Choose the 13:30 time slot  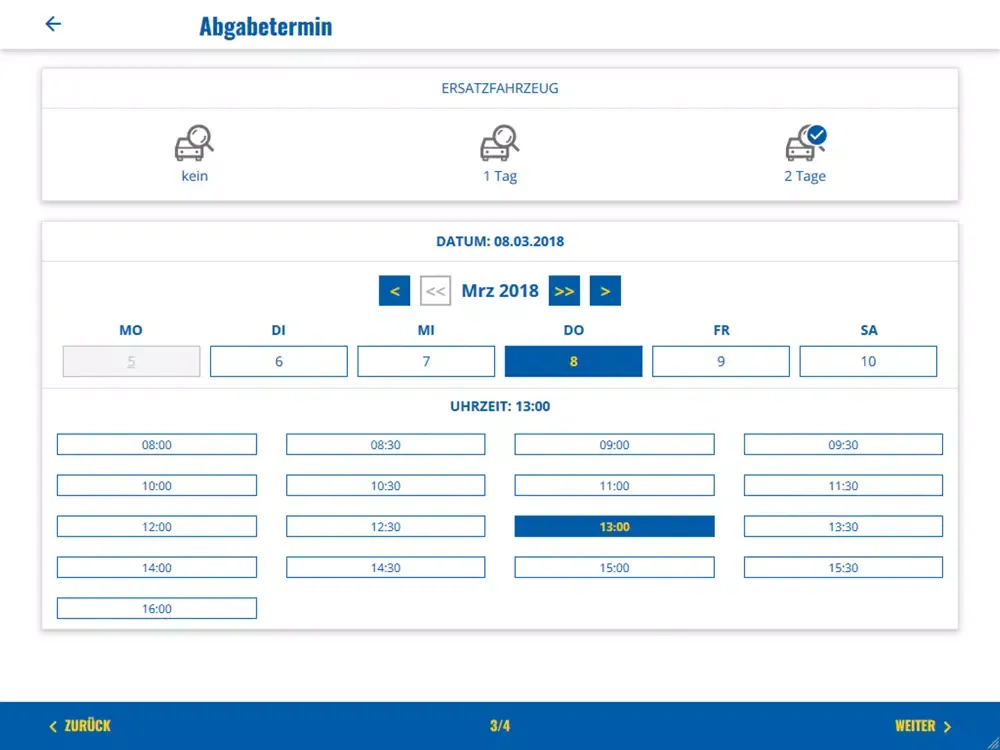843,526
